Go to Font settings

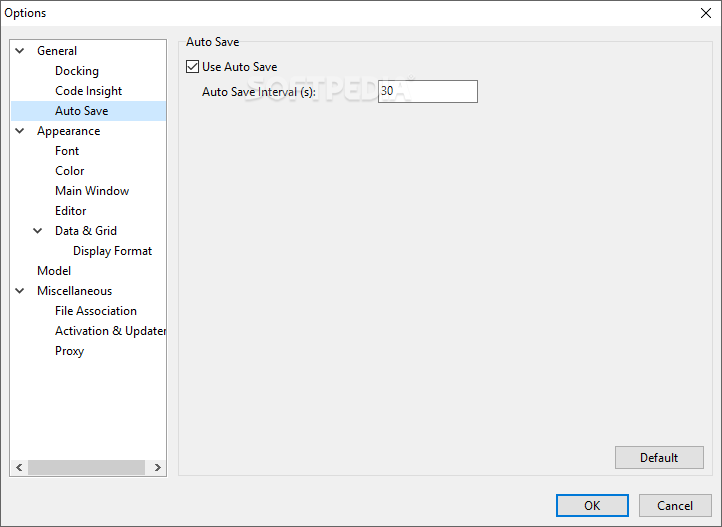pos(67,151)
